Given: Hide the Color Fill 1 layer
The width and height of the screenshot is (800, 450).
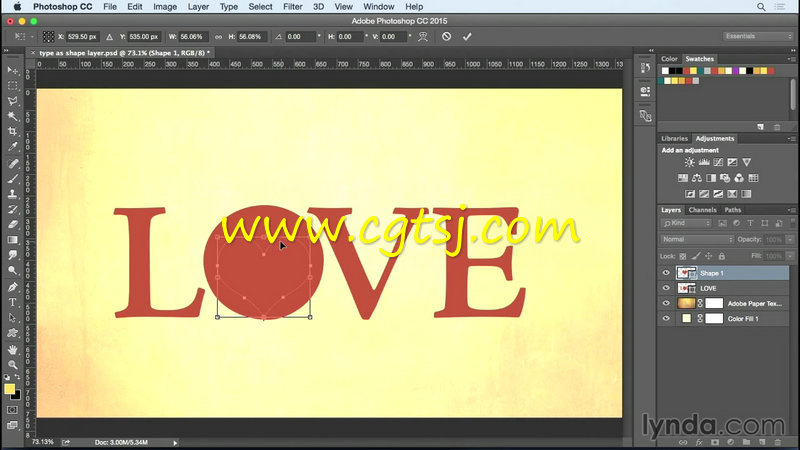Looking at the screenshot, I should point(666,319).
